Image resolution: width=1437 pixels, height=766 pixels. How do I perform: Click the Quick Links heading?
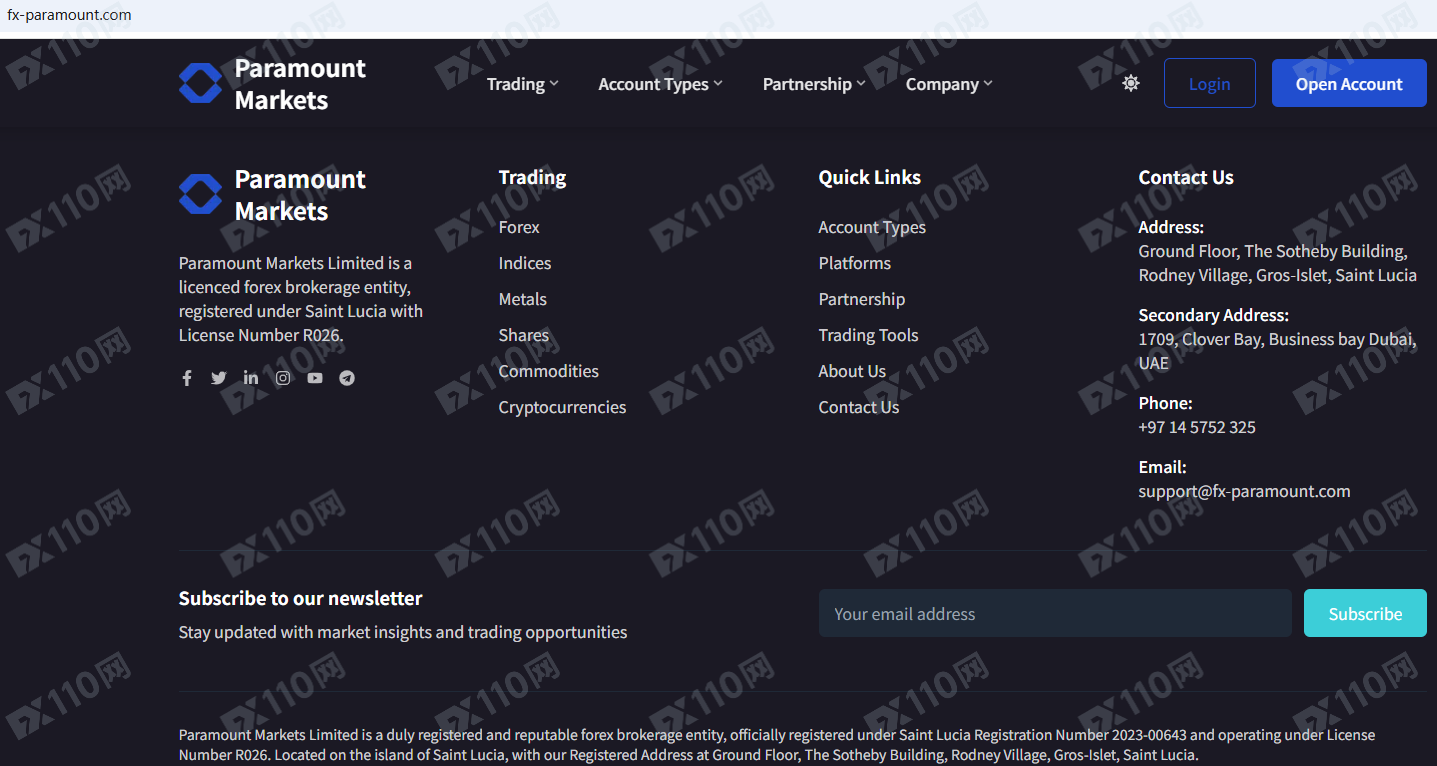(x=870, y=177)
